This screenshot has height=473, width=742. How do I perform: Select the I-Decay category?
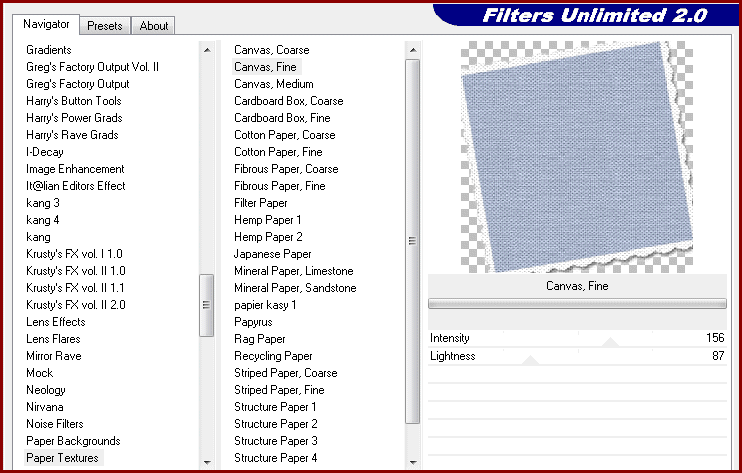click(45, 152)
